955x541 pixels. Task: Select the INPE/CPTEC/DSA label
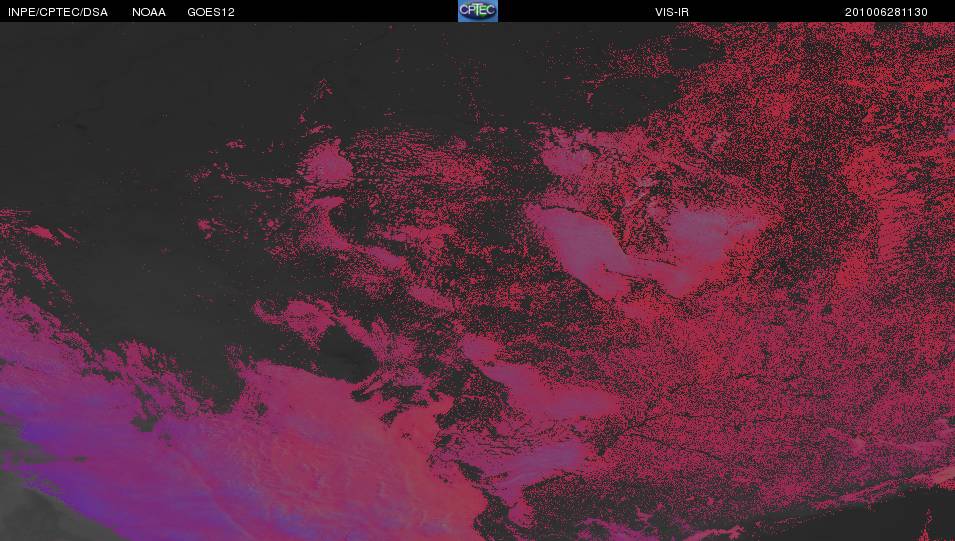58,12
